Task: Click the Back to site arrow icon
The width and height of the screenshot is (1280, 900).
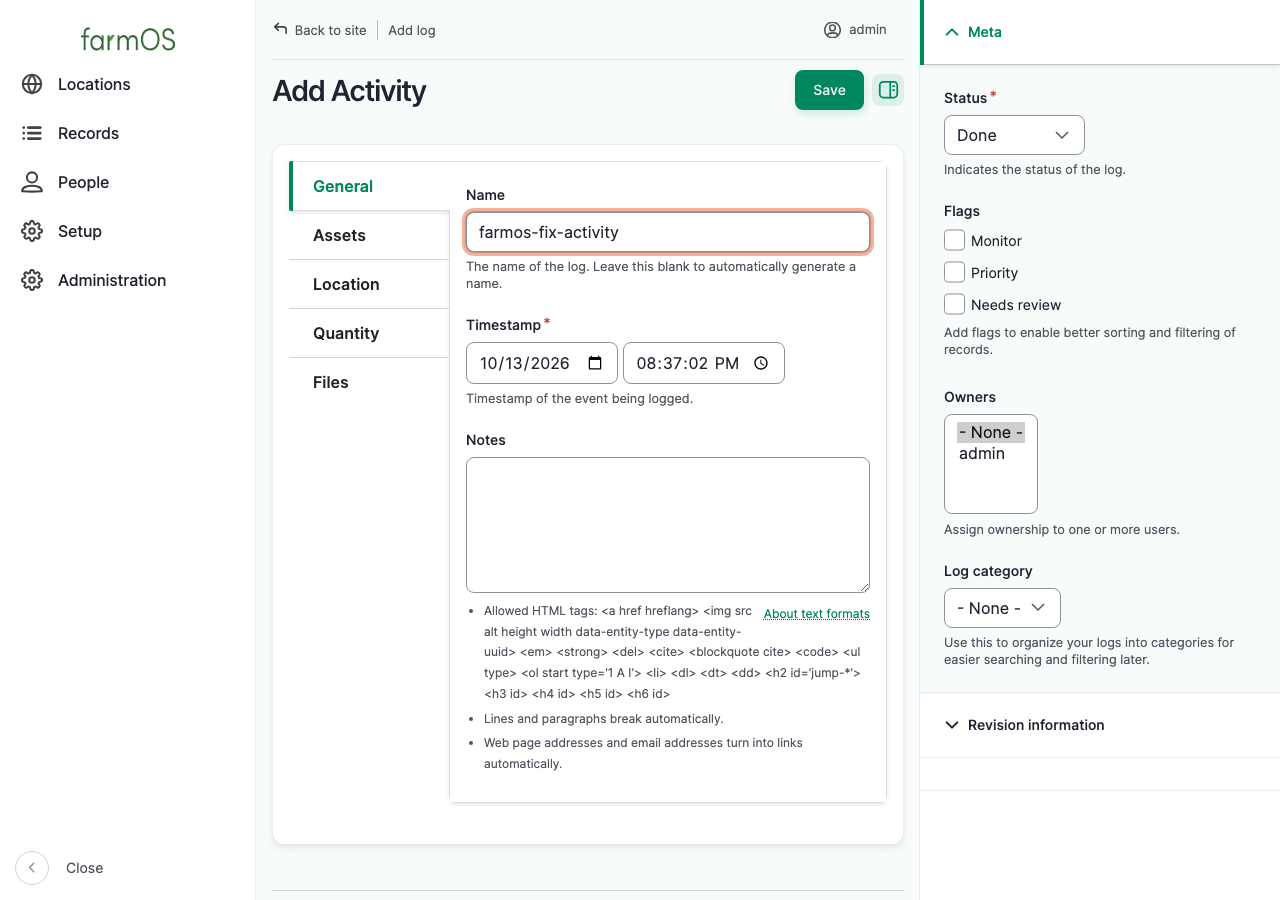Action: pyautogui.click(x=281, y=29)
